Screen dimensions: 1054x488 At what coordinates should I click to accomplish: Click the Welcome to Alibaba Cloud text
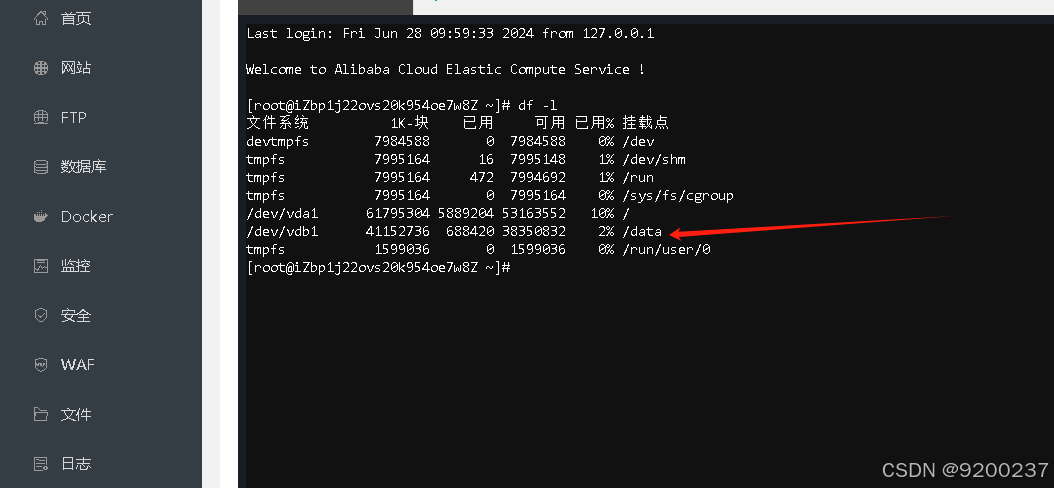(x=445, y=69)
